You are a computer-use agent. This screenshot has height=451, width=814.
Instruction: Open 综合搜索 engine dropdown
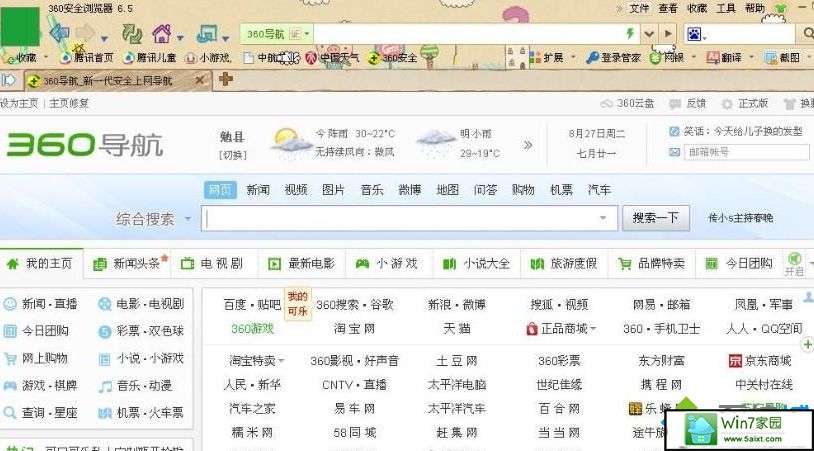153,219
